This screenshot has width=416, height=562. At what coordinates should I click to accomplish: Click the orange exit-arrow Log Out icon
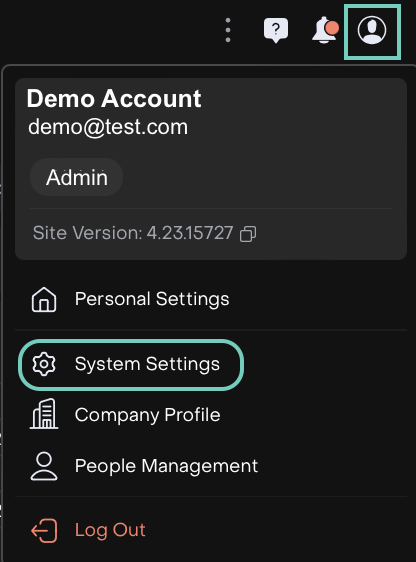click(x=44, y=530)
